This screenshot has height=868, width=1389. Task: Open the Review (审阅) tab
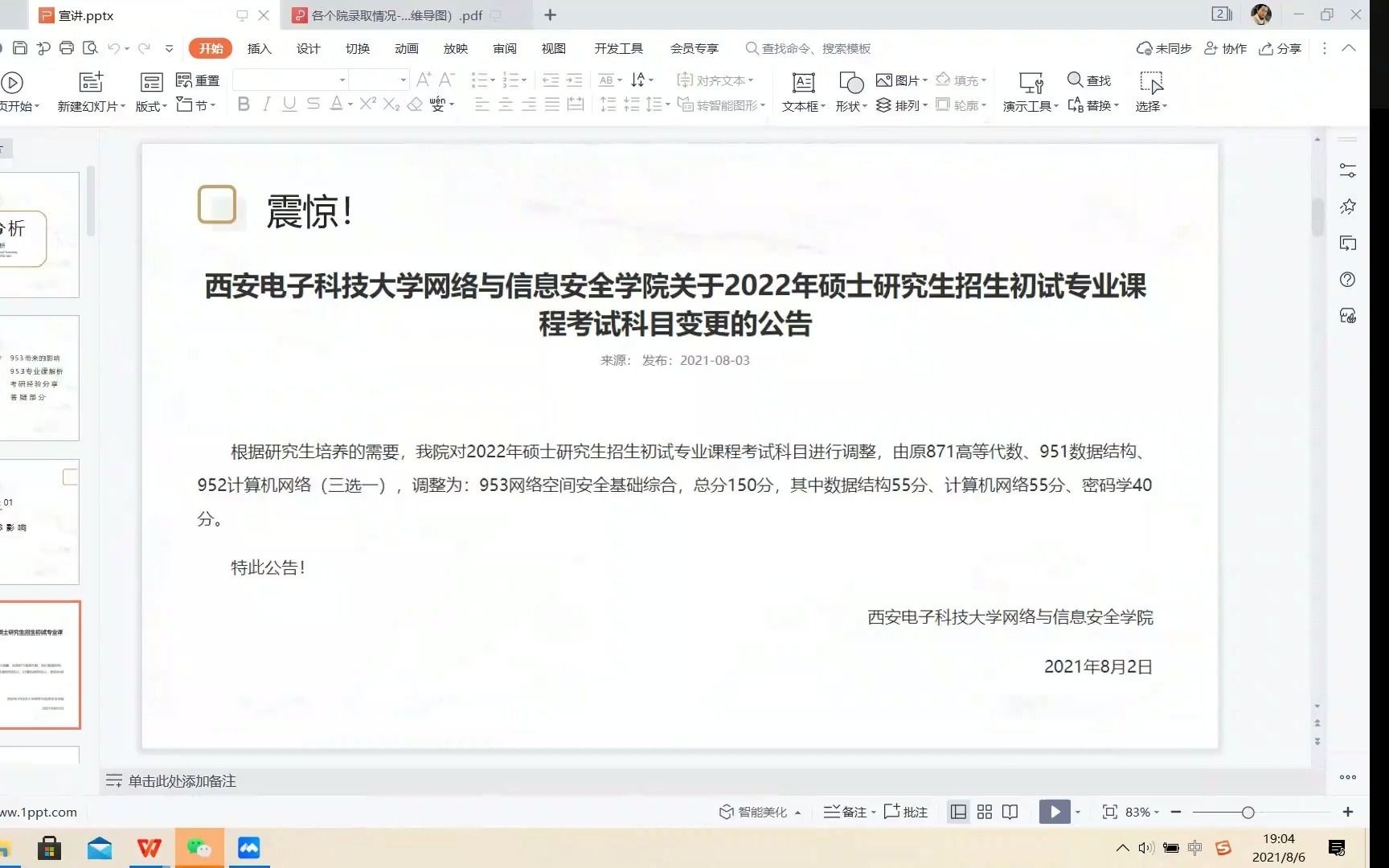pyautogui.click(x=505, y=48)
